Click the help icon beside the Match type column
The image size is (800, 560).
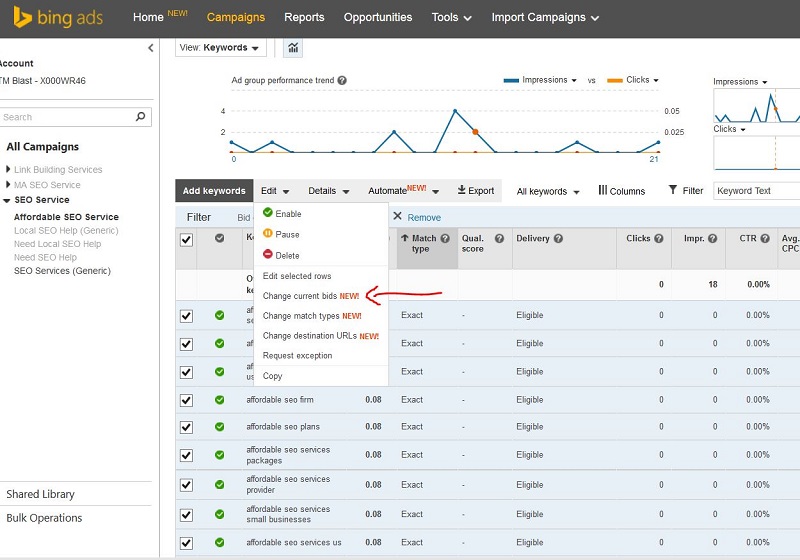click(445, 238)
